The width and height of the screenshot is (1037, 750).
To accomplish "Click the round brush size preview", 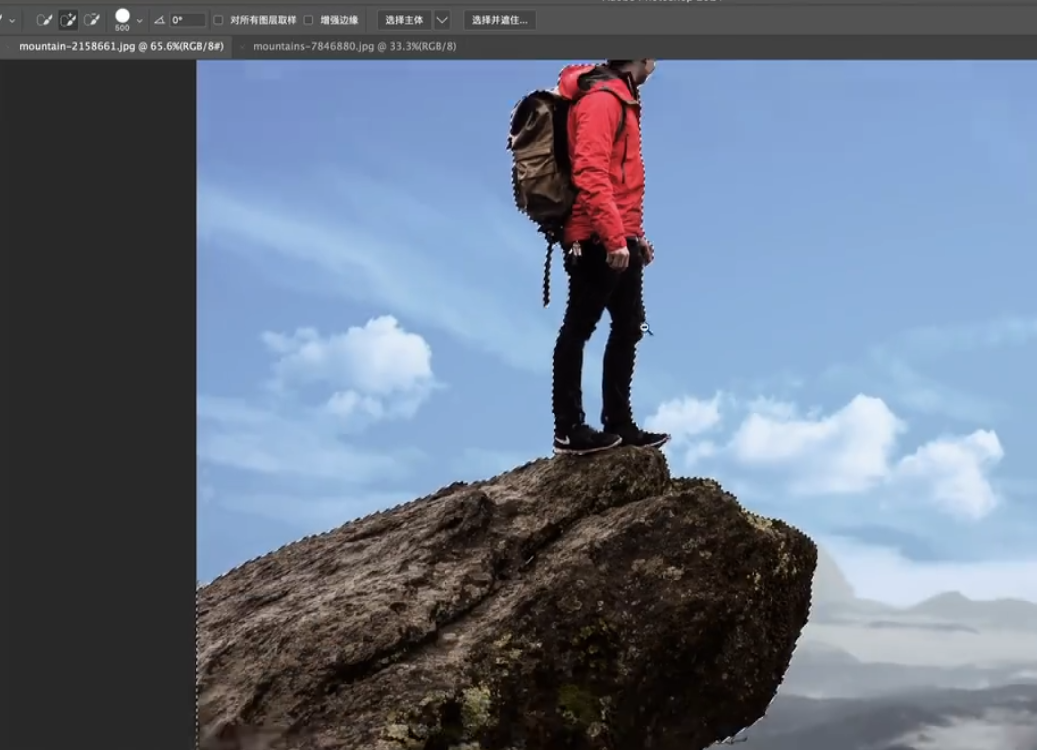I will click(122, 17).
